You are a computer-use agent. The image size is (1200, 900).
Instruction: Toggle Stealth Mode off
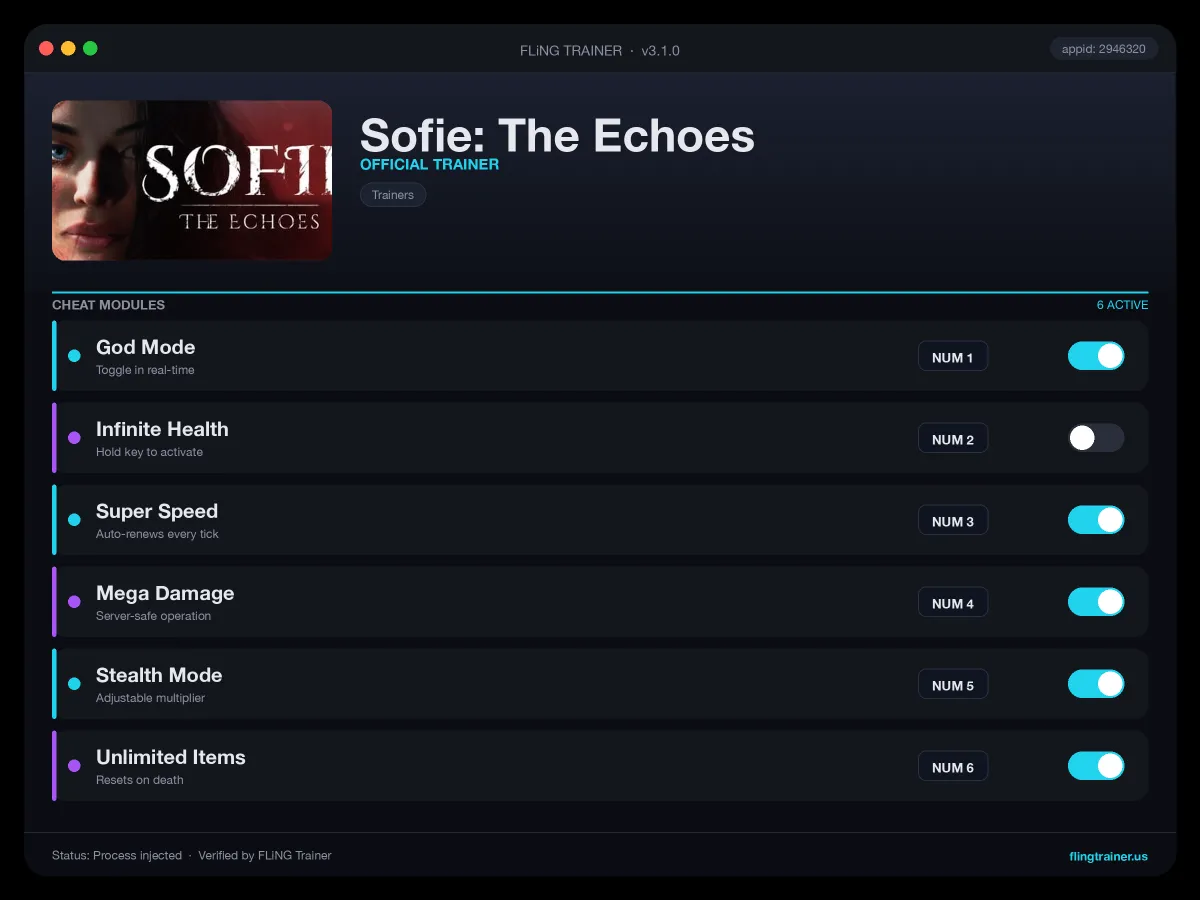click(1096, 684)
